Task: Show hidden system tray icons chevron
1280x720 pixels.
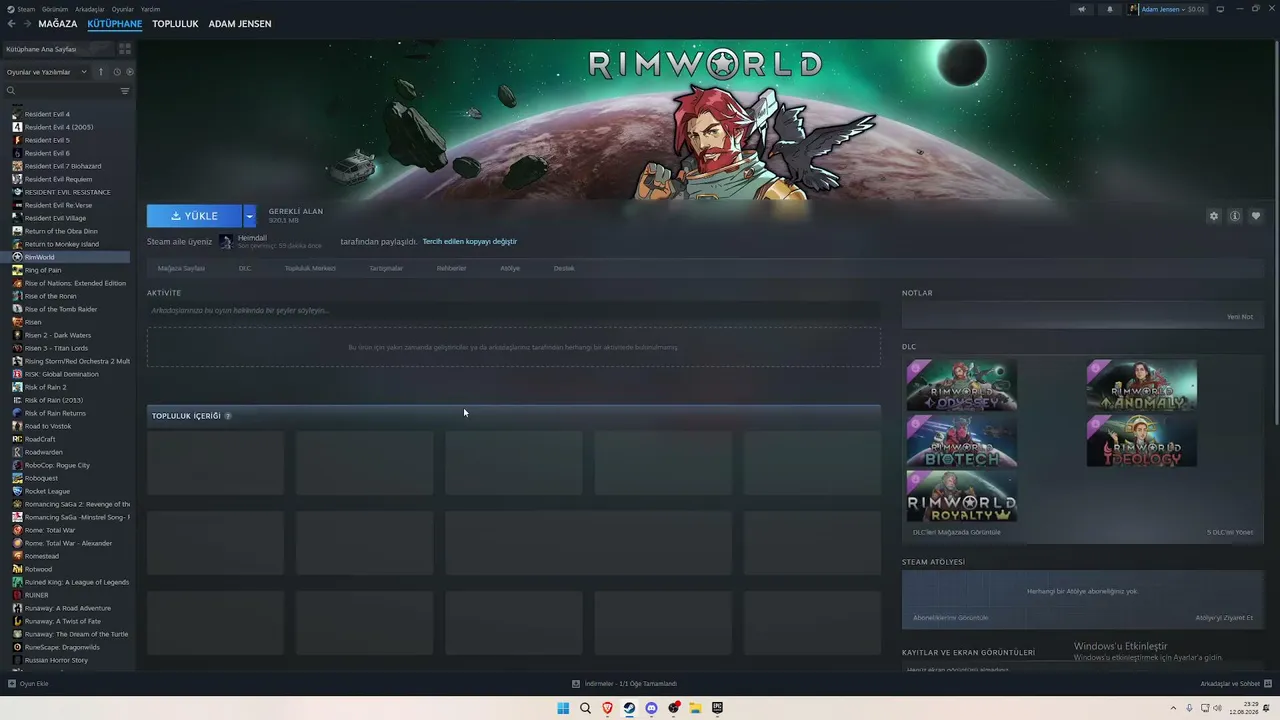Action: point(1174,708)
